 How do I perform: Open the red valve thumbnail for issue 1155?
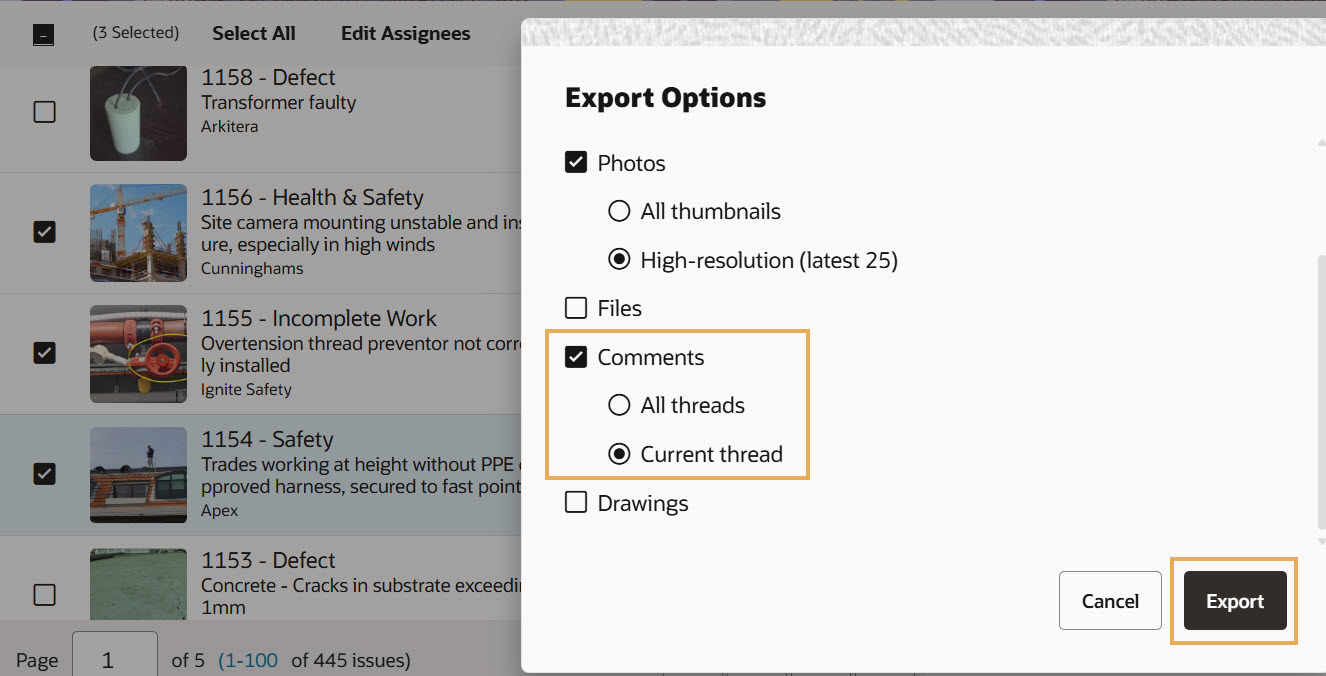pos(138,354)
